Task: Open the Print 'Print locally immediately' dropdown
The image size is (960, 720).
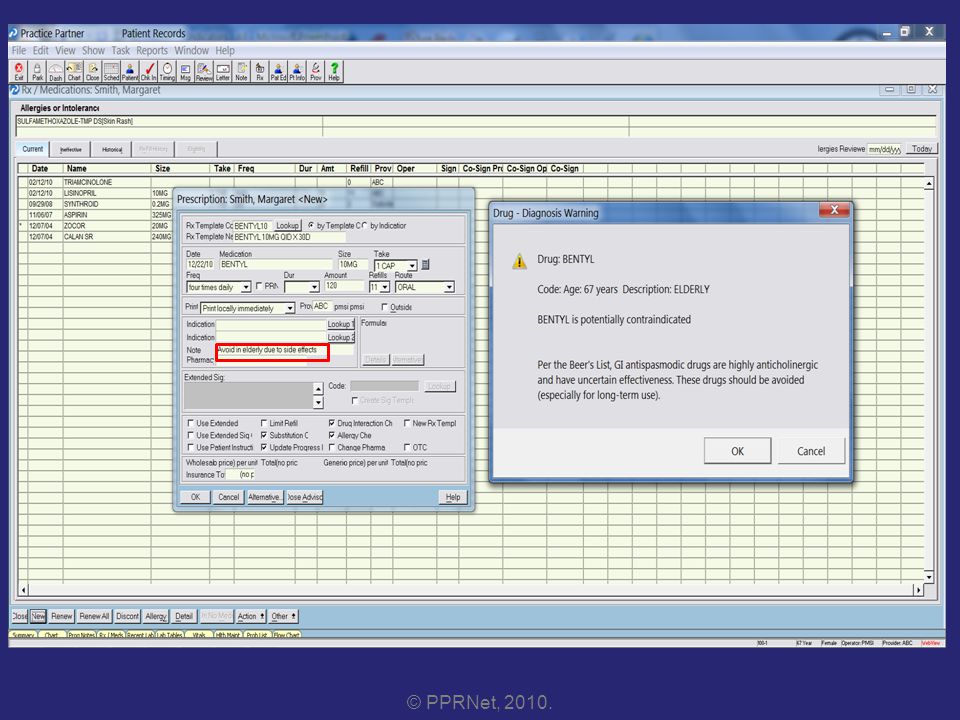Action: point(290,309)
